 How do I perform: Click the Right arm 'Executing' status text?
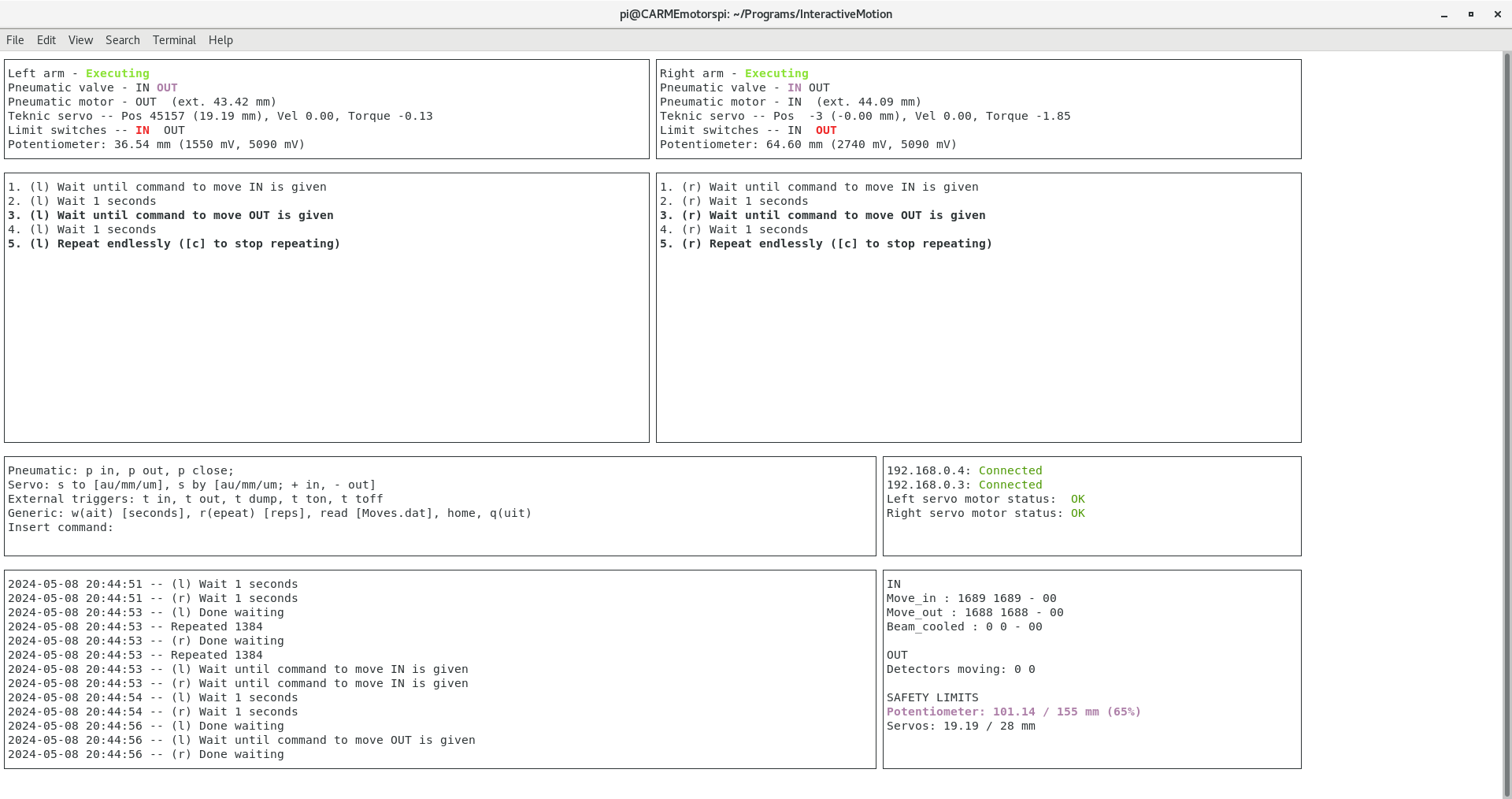point(776,74)
